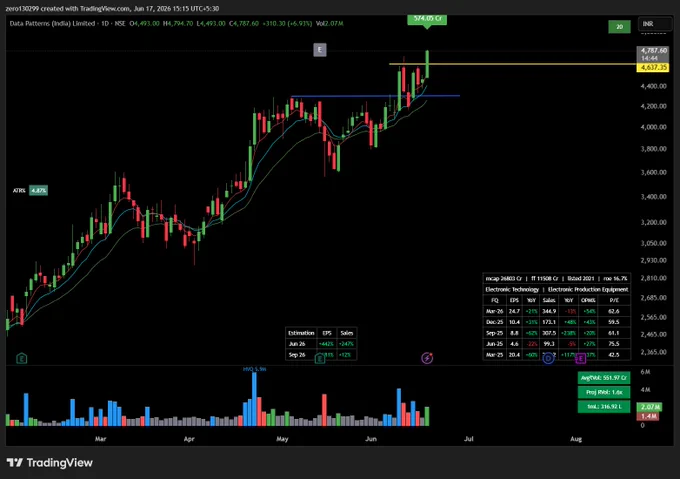Viewport: 680px width, 479px height.
Task: Click the 4,000.00 price axis label
Action: tap(653, 127)
